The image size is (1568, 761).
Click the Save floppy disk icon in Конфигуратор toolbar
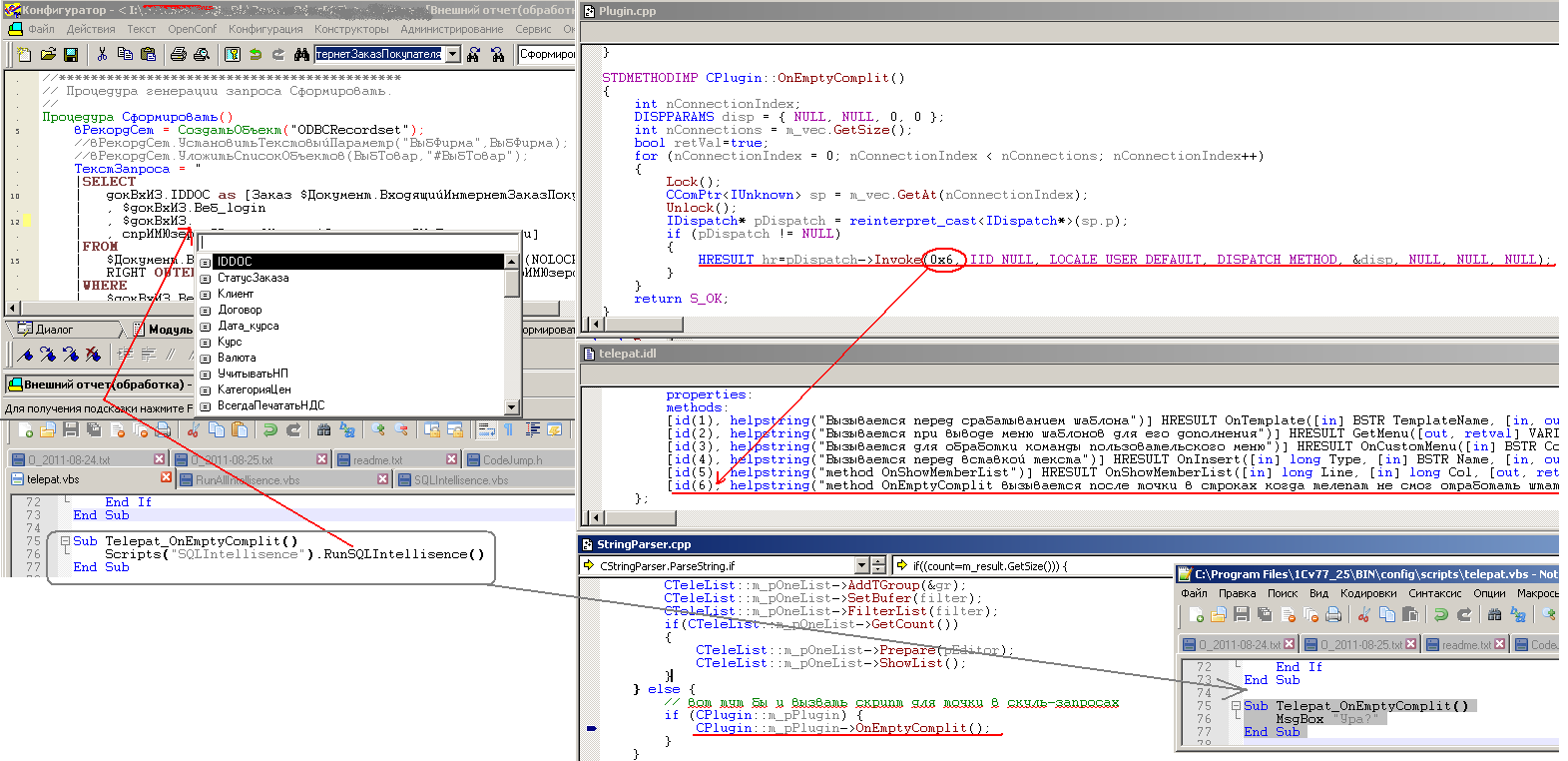point(71,54)
